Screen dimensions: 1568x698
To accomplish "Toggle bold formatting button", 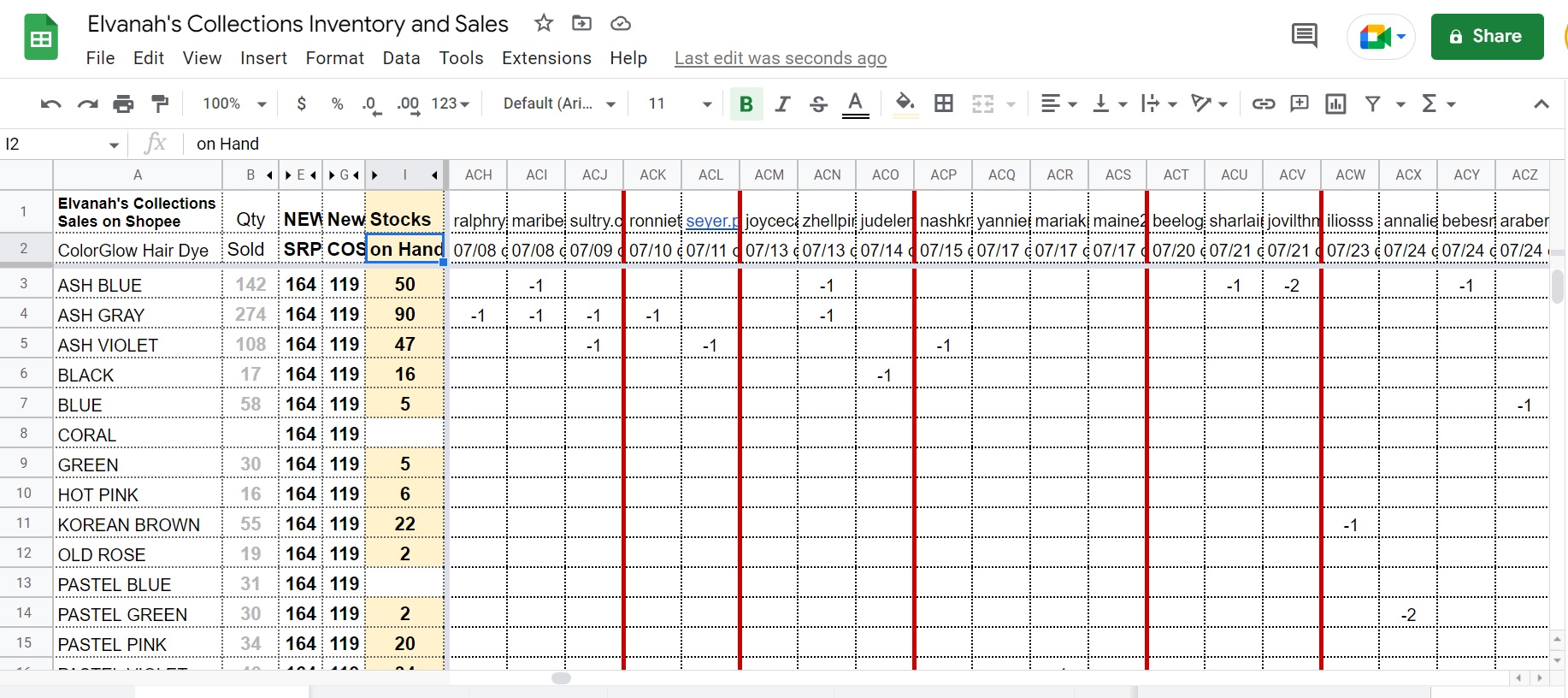I will tap(746, 104).
